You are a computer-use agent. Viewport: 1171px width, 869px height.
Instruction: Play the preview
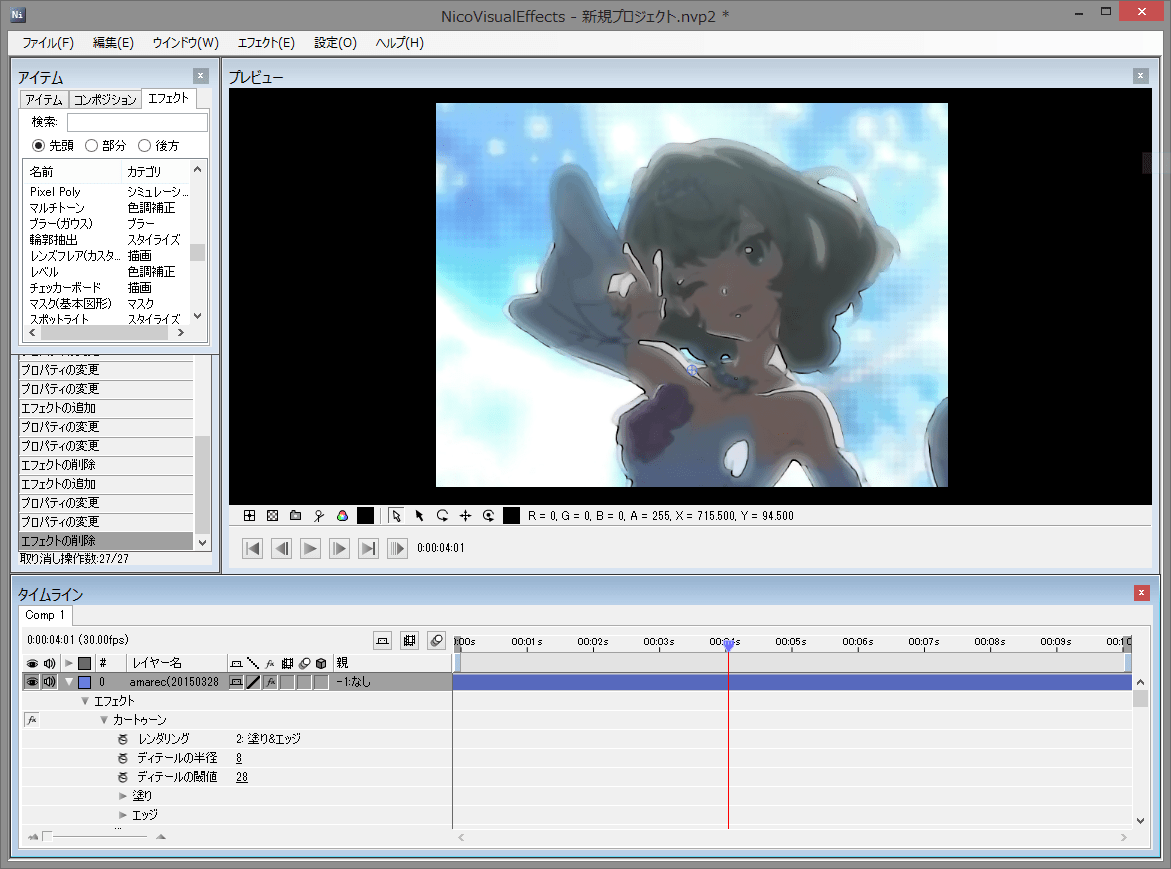[x=310, y=549]
